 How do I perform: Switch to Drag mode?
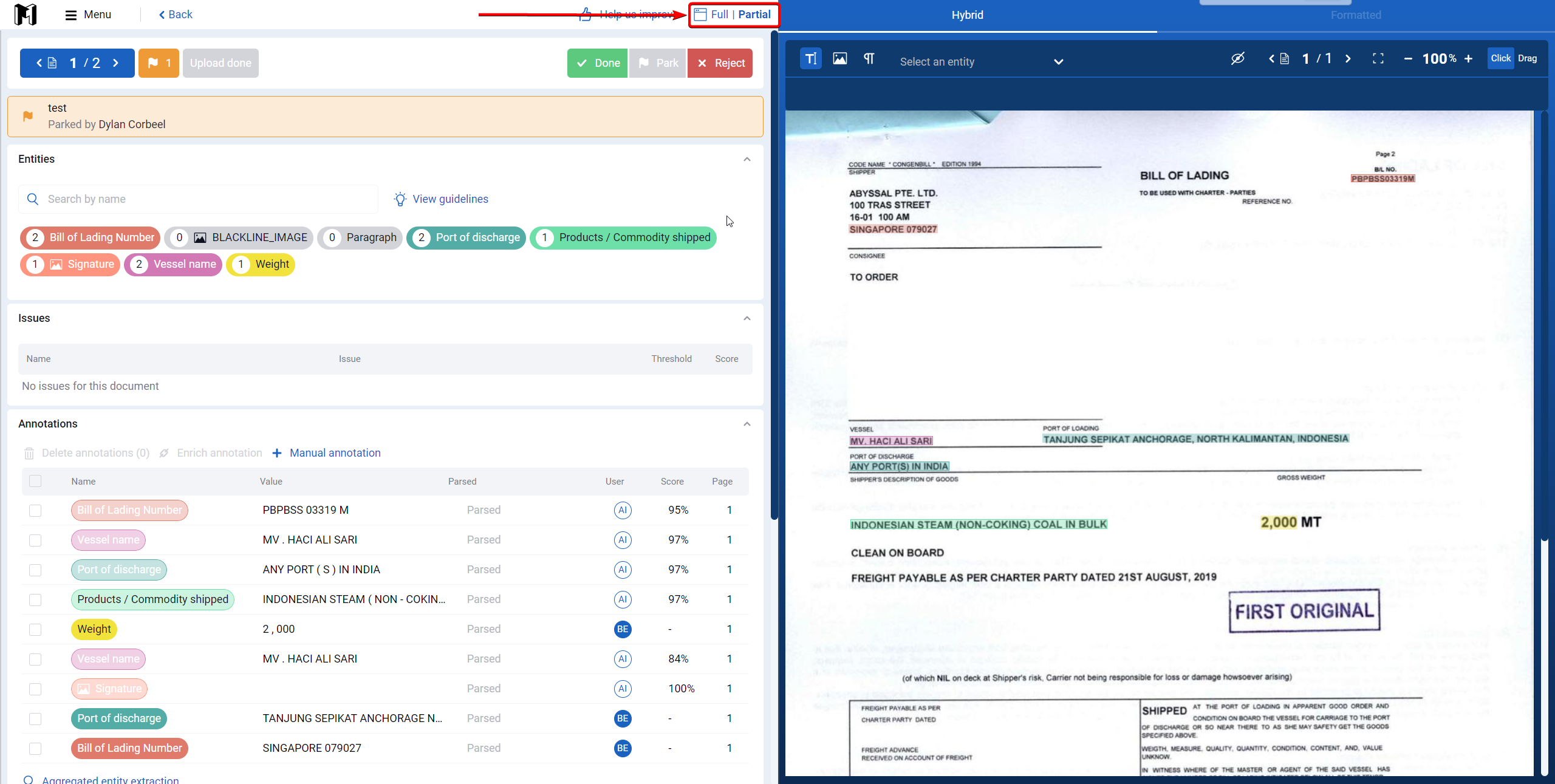coord(1527,58)
